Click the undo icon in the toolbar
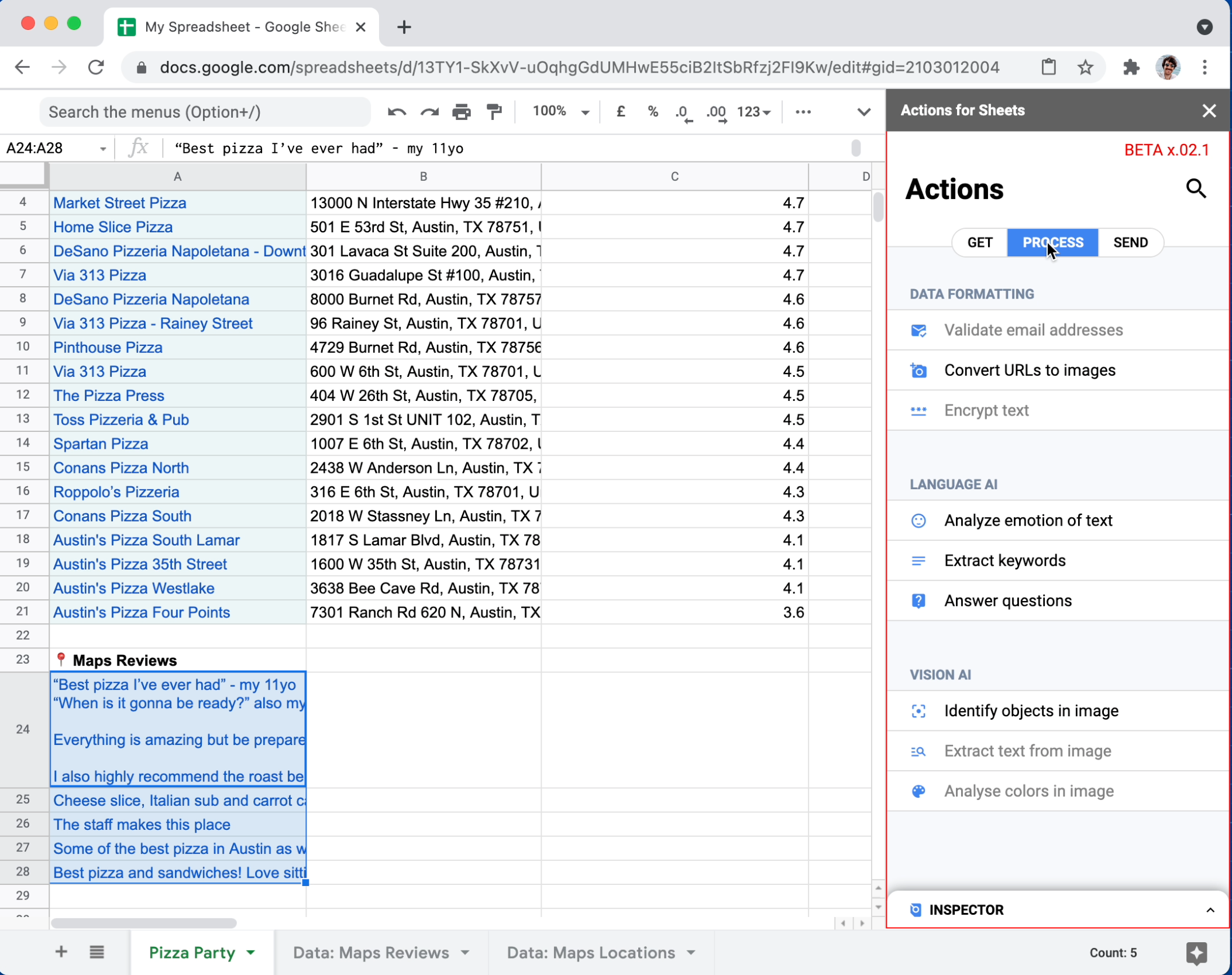Viewport: 1232px width, 975px height. pyautogui.click(x=397, y=112)
